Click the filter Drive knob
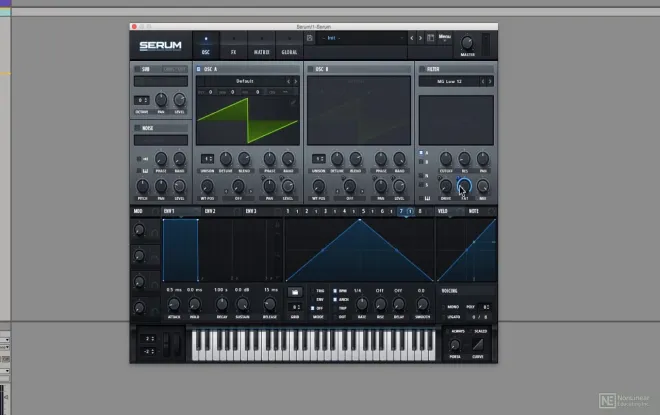 [x=446, y=186]
